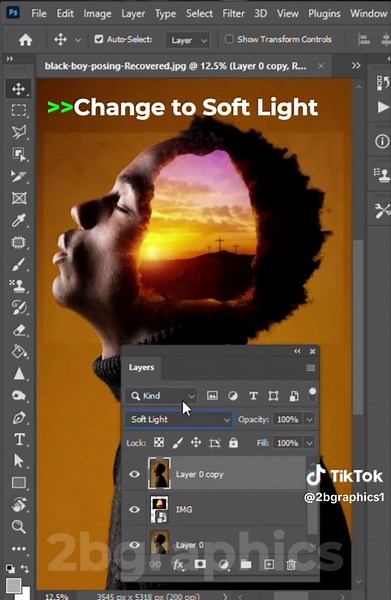Link layers icon in Layers panel
This screenshot has height=600, width=391.
pyautogui.click(x=155, y=564)
